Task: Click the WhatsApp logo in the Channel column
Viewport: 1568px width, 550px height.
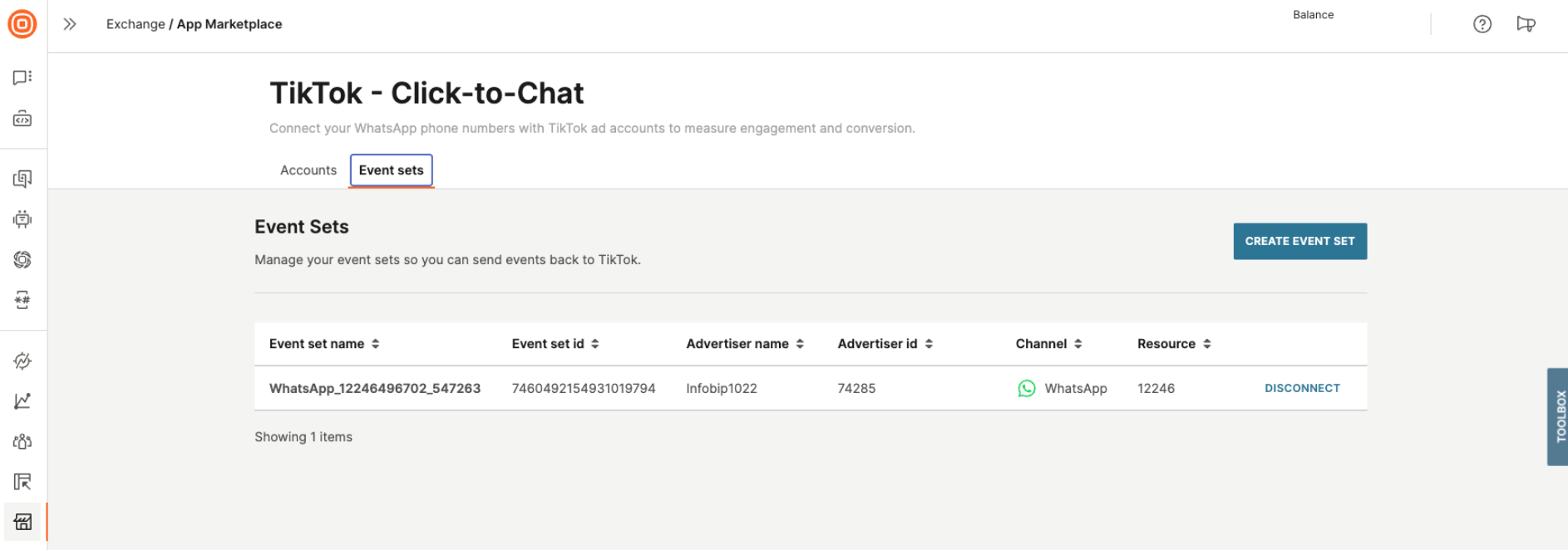Action: (x=1027, y=389)
